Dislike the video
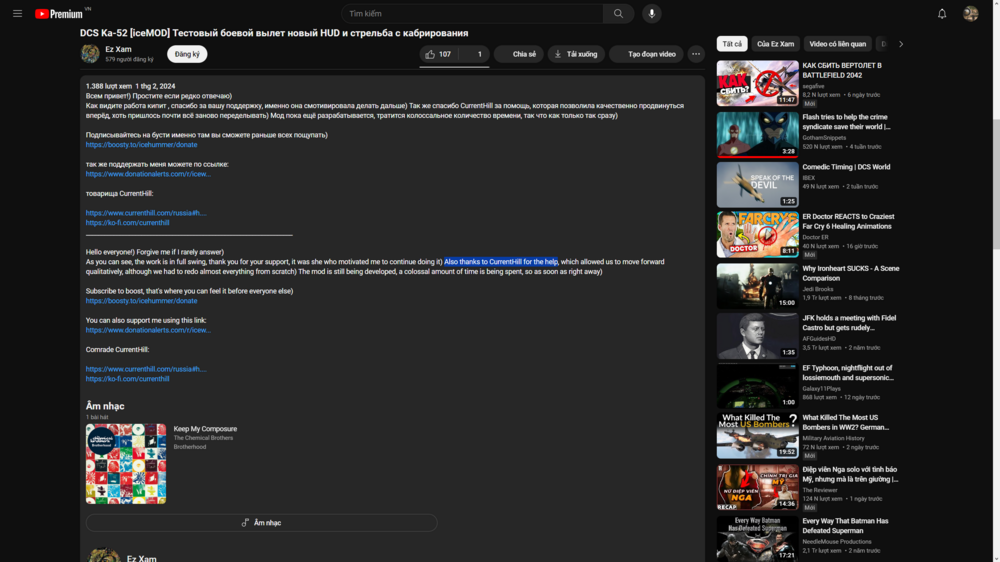The image size is (1000, 562). click(474, 54)
